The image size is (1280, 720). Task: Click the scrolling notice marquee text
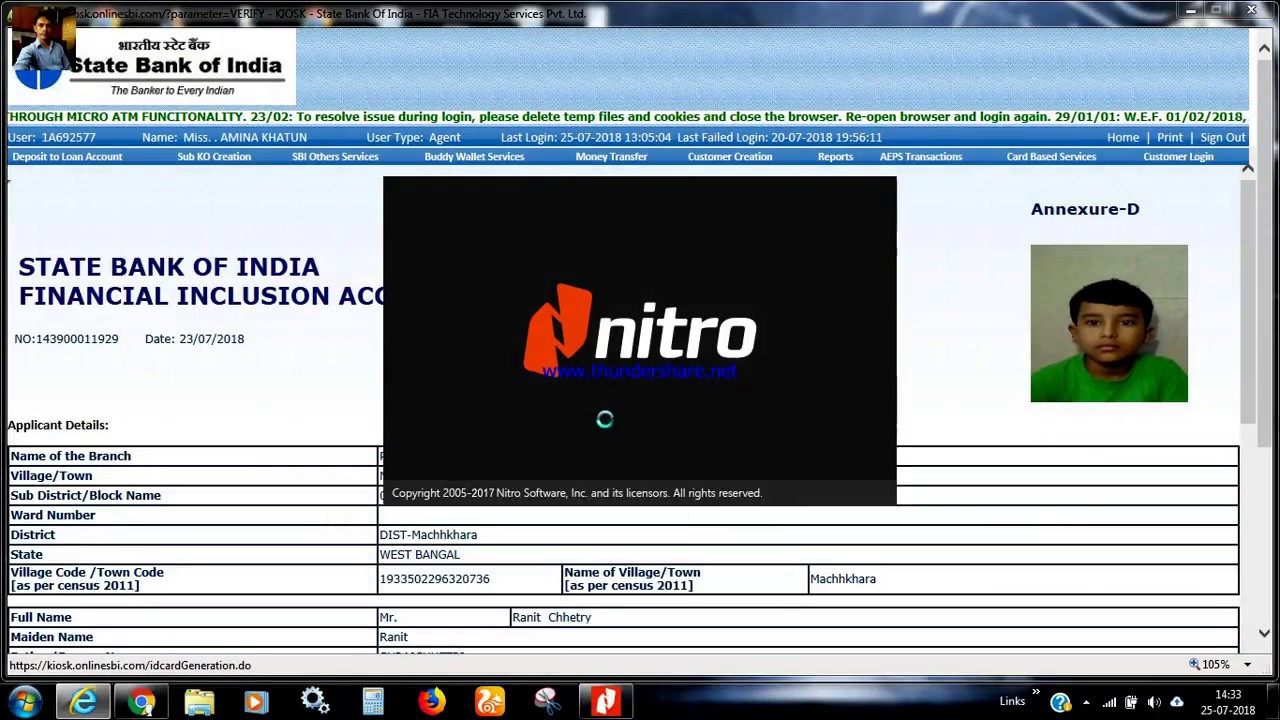point(627,117)
